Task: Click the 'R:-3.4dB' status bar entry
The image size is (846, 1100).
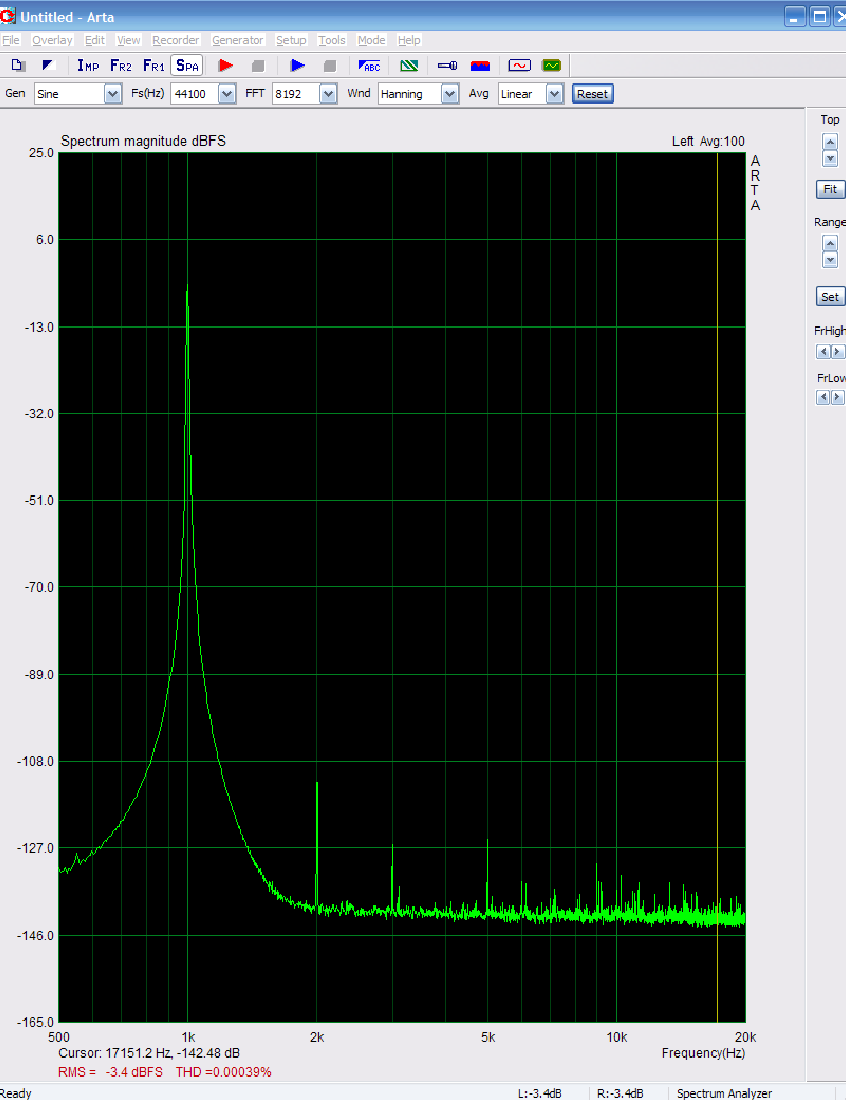Action: coord(620,1093)
